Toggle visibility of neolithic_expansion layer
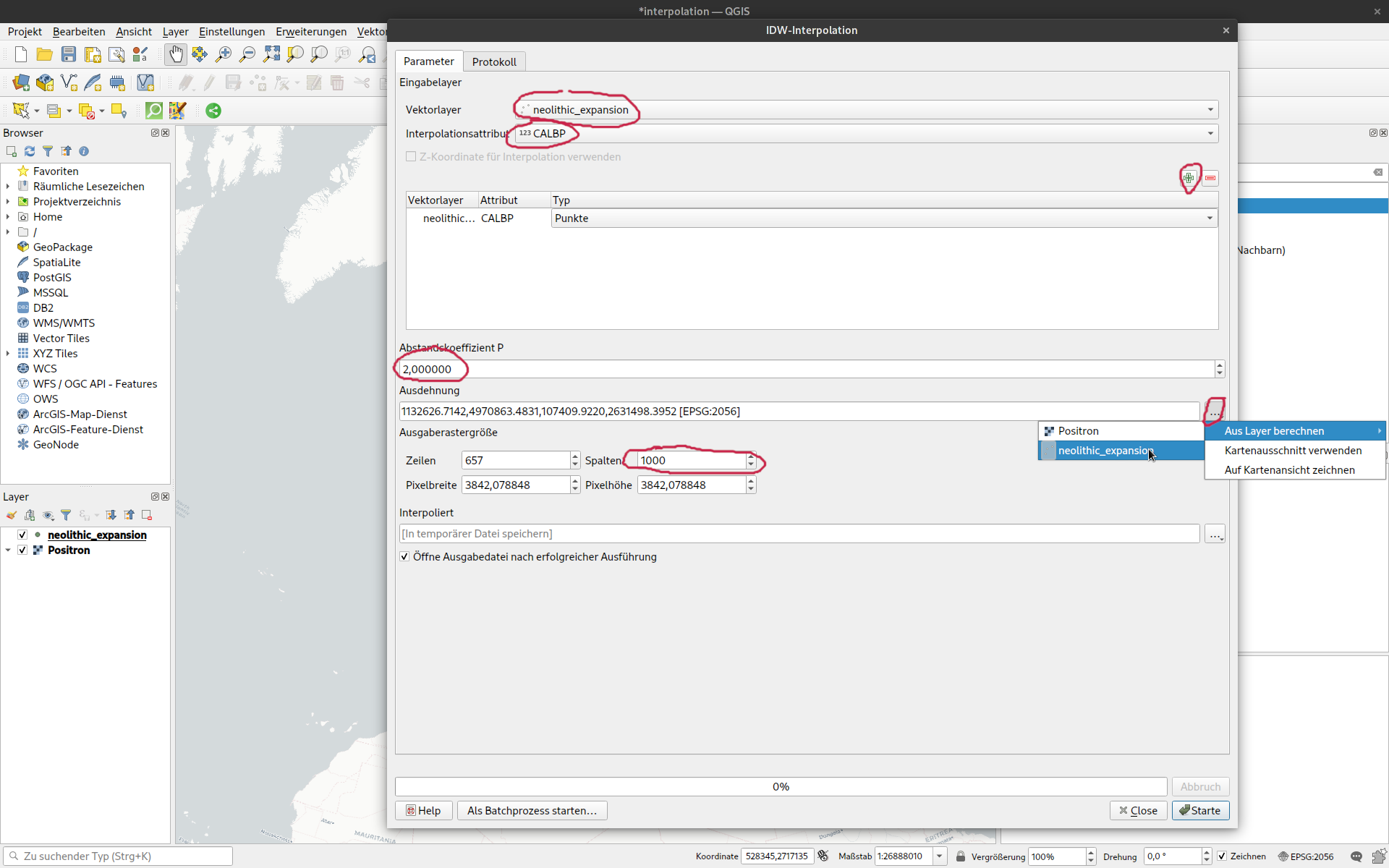The height and width of the screenshot is (868, 1389). [x=22, y=535]
